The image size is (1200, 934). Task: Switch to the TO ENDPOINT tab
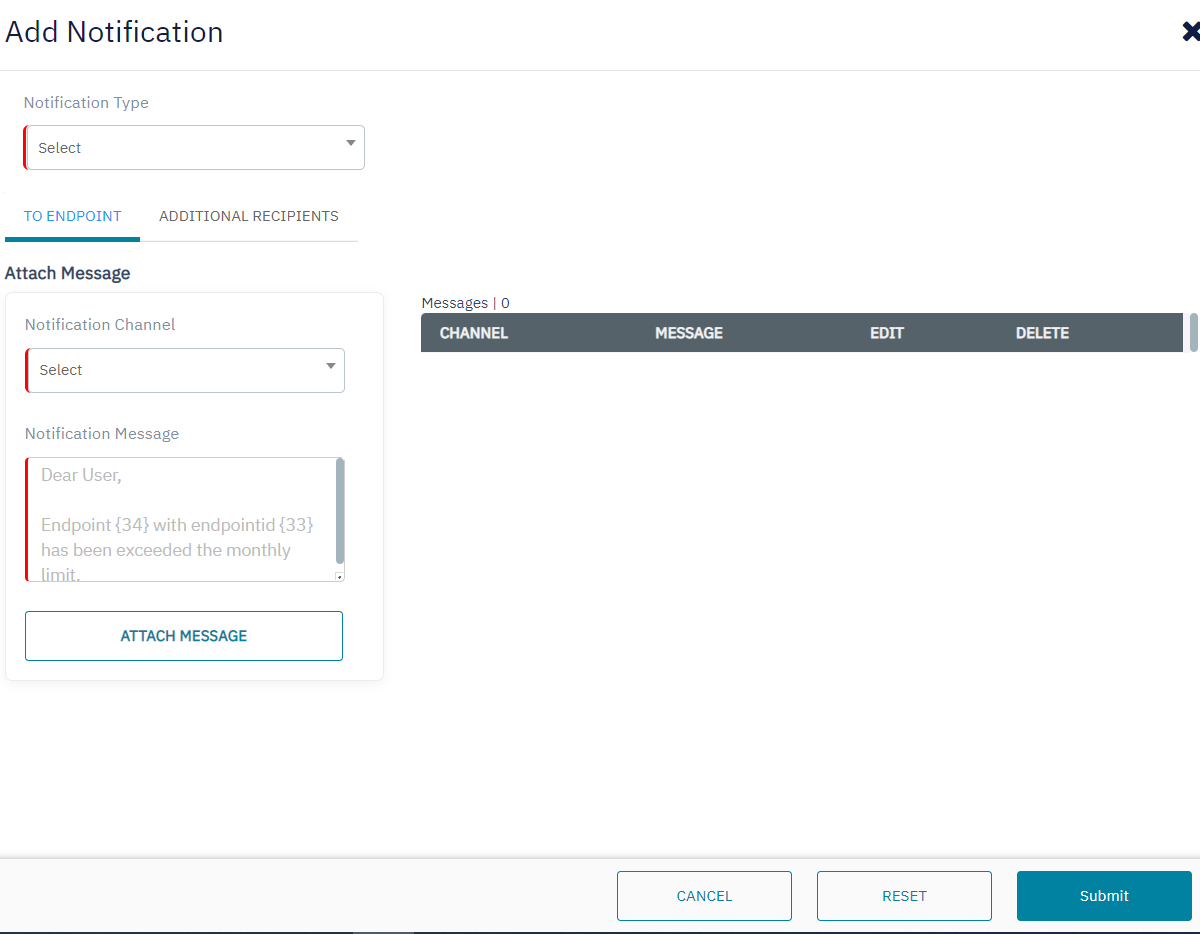[x=73, y=216]
